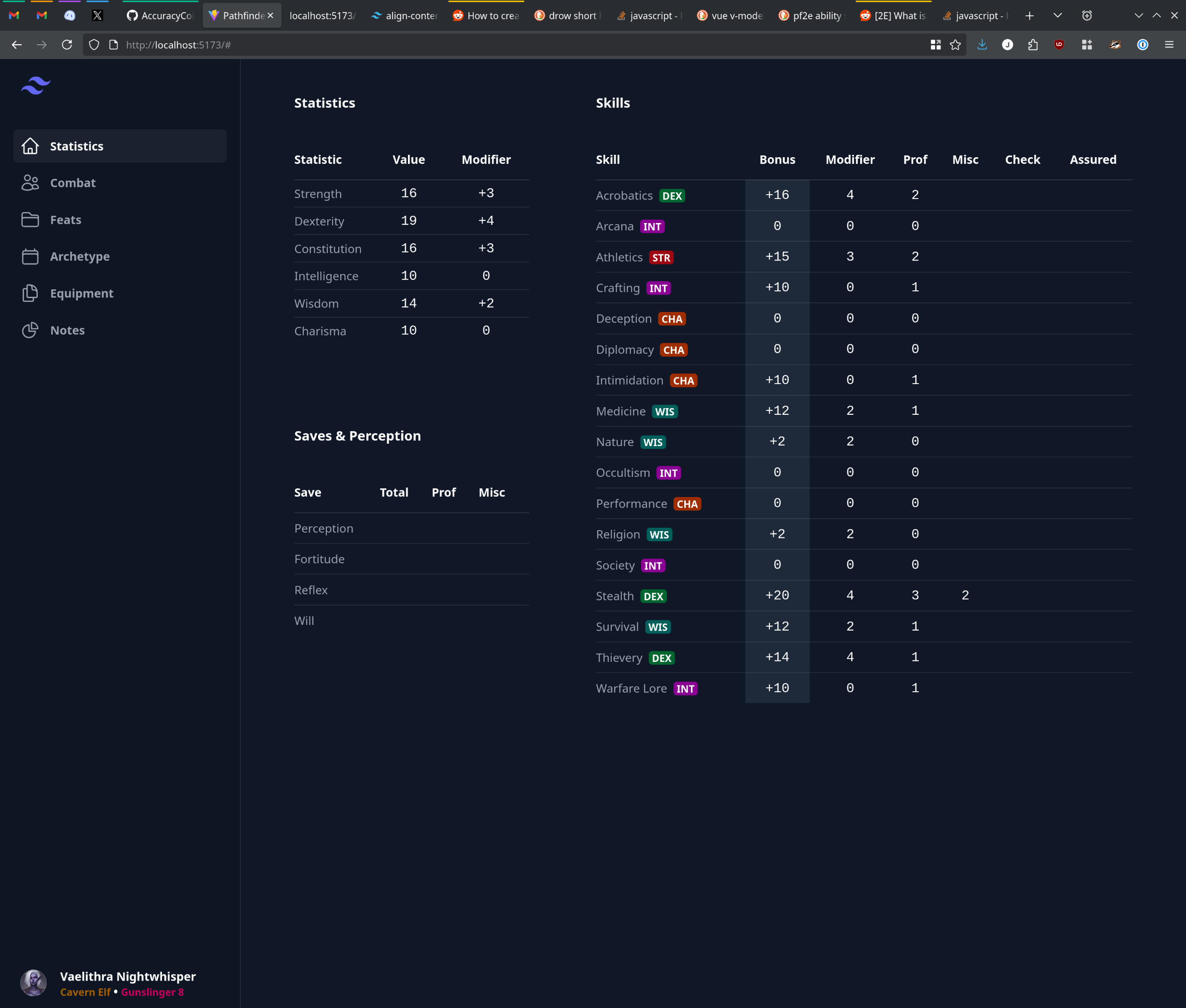The width and height of the screenshot is (1186, 1008).
Task: Reload the page with refresh icon
Action: pyautogui.click(x=67, y=45)
